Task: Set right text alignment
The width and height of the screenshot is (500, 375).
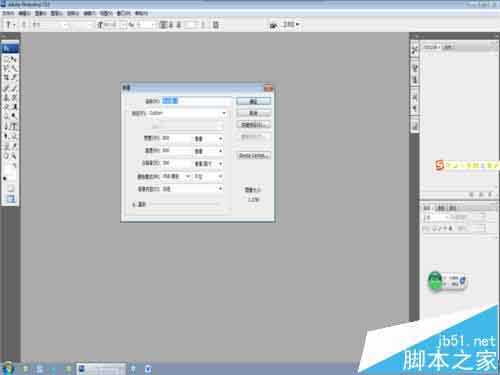Action: tap(179, 25)
